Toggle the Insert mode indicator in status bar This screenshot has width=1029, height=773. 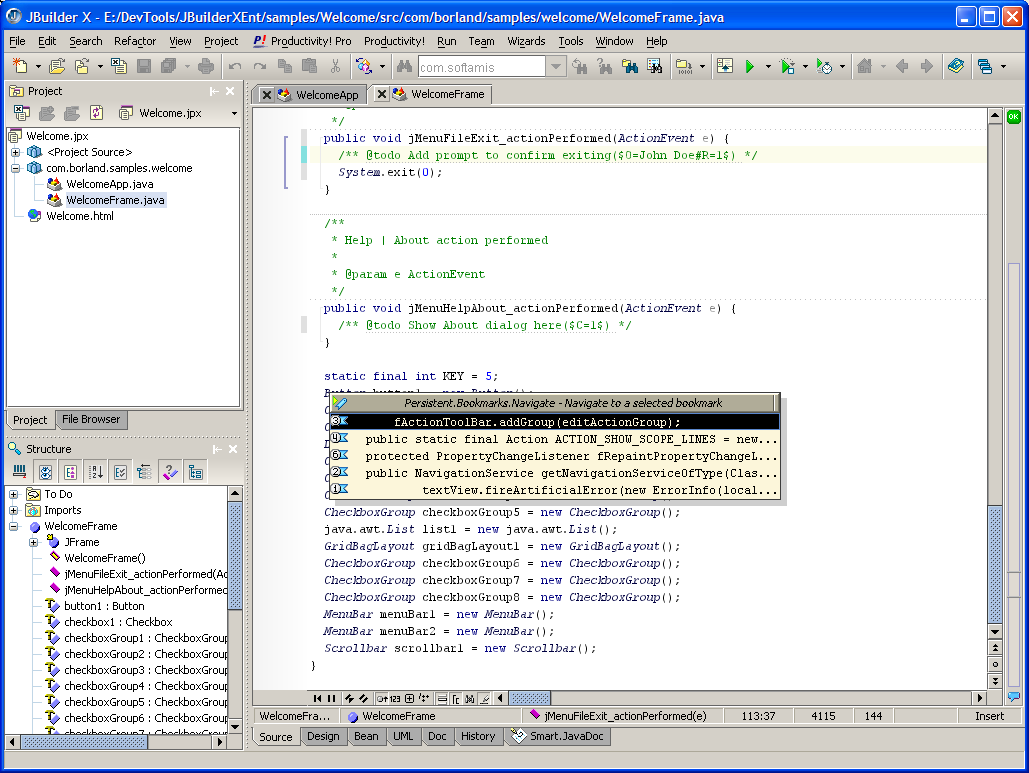pos(989,716)
